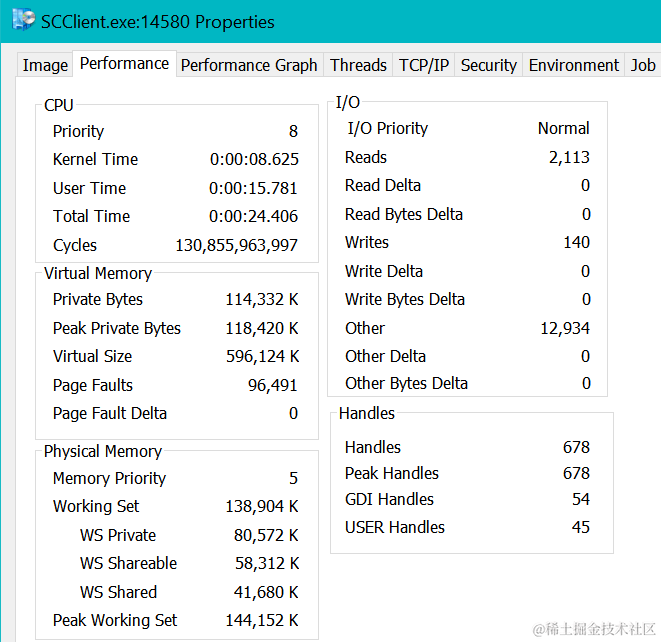This screenshot has width=661, height=642.
Task: Select the Reads value 2,113
Action: click(569, 158)
